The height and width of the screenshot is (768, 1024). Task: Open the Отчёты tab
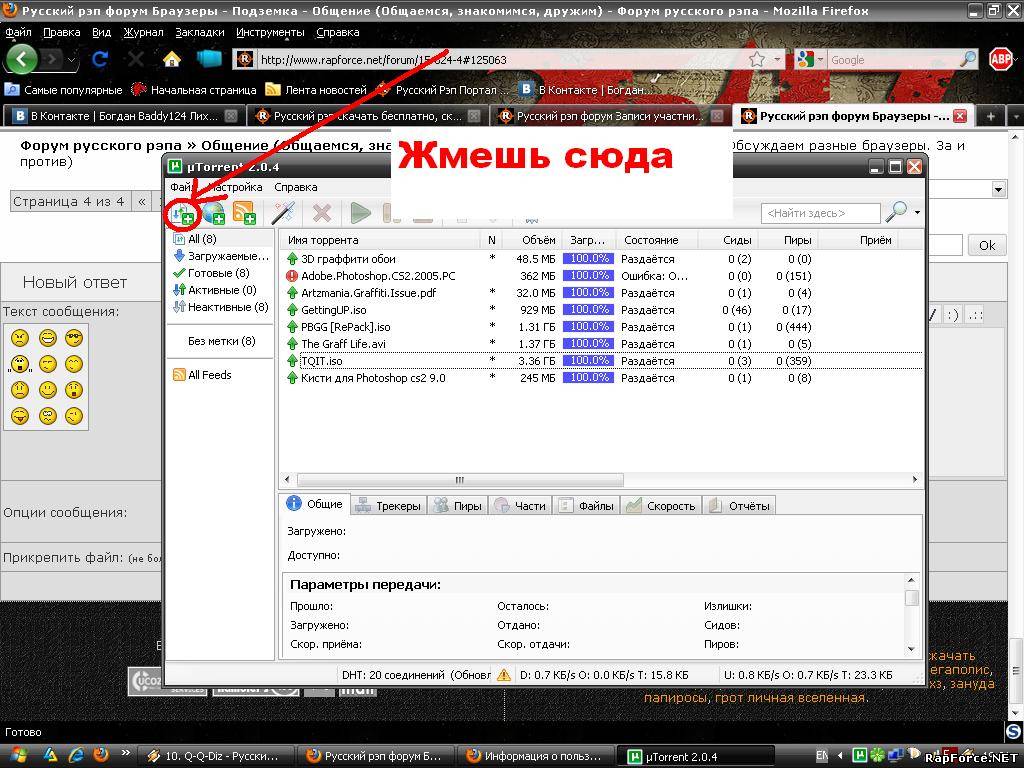pyautogui.click(x=740, y=505)
